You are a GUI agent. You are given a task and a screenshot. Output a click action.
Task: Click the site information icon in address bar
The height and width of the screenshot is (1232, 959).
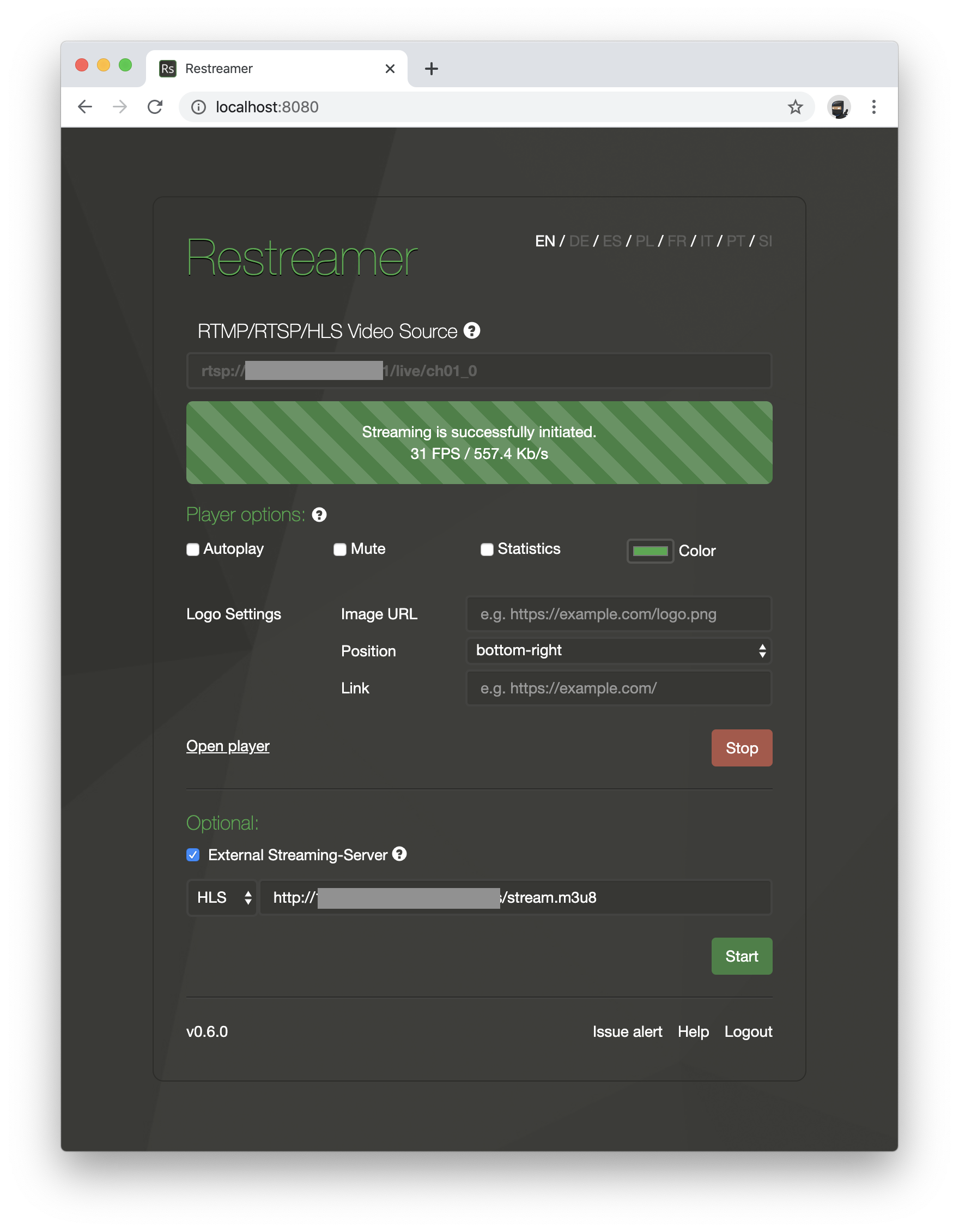(198, 107)
